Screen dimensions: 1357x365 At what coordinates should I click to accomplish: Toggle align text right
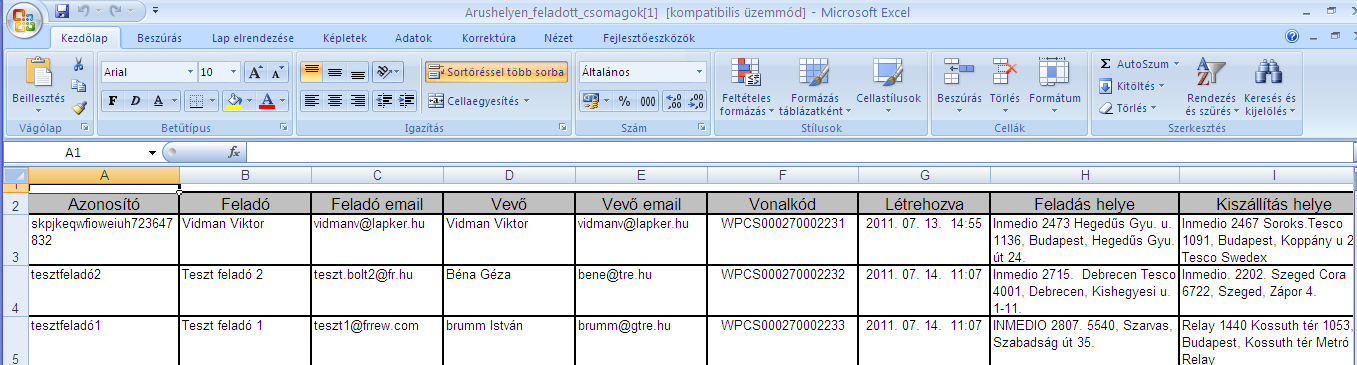358,101
